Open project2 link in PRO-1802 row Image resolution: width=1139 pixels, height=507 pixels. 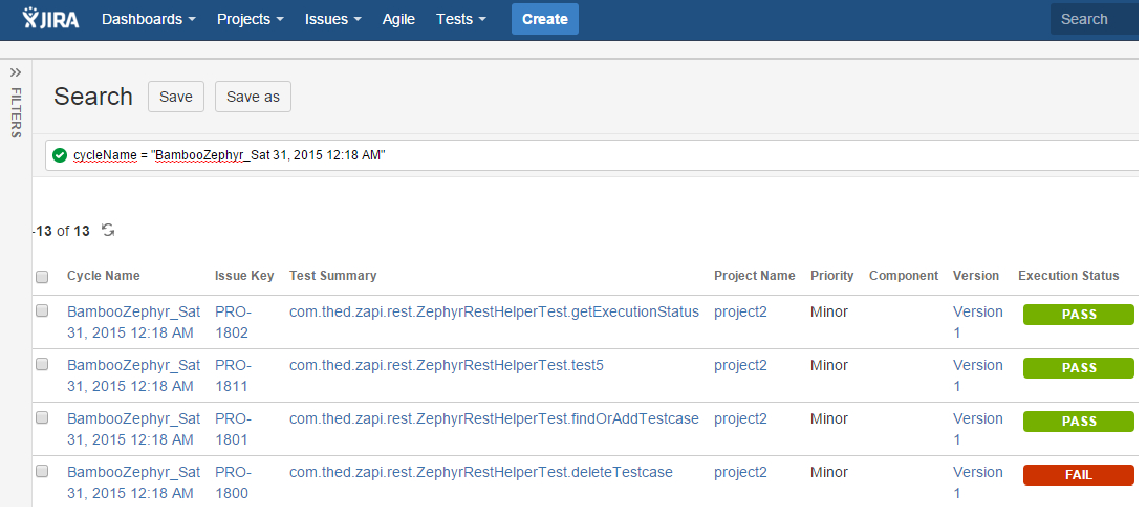[x=740, y=312]
